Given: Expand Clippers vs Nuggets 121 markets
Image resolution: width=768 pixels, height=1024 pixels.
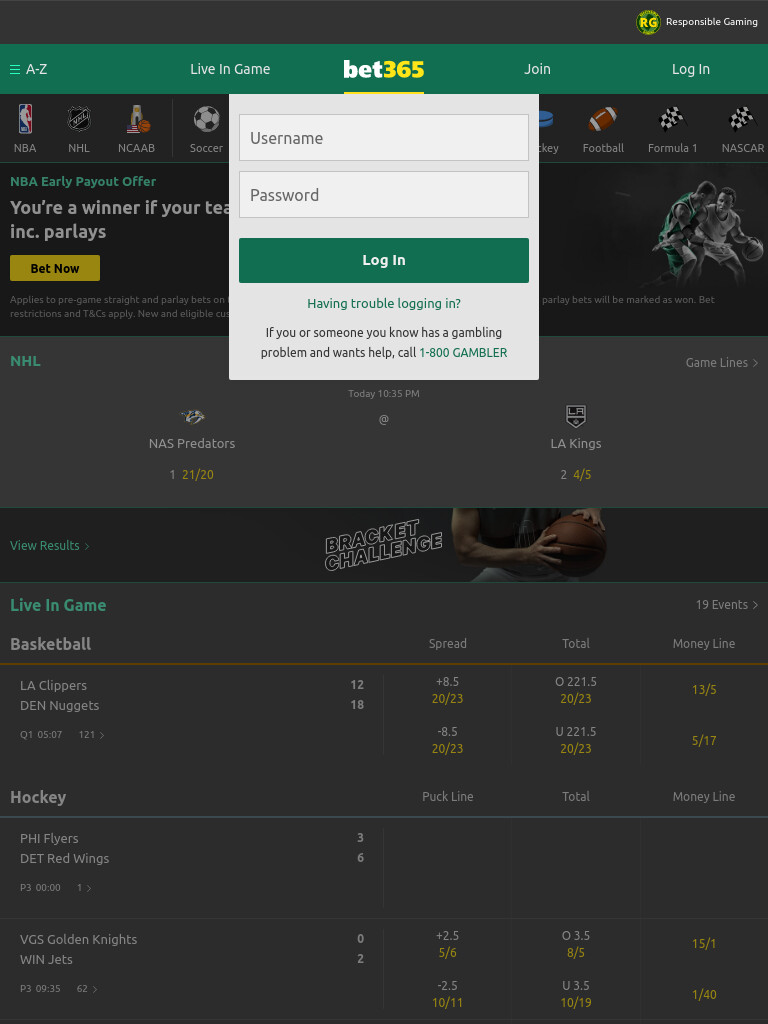Looking at the screenshot, I should 91,735.
